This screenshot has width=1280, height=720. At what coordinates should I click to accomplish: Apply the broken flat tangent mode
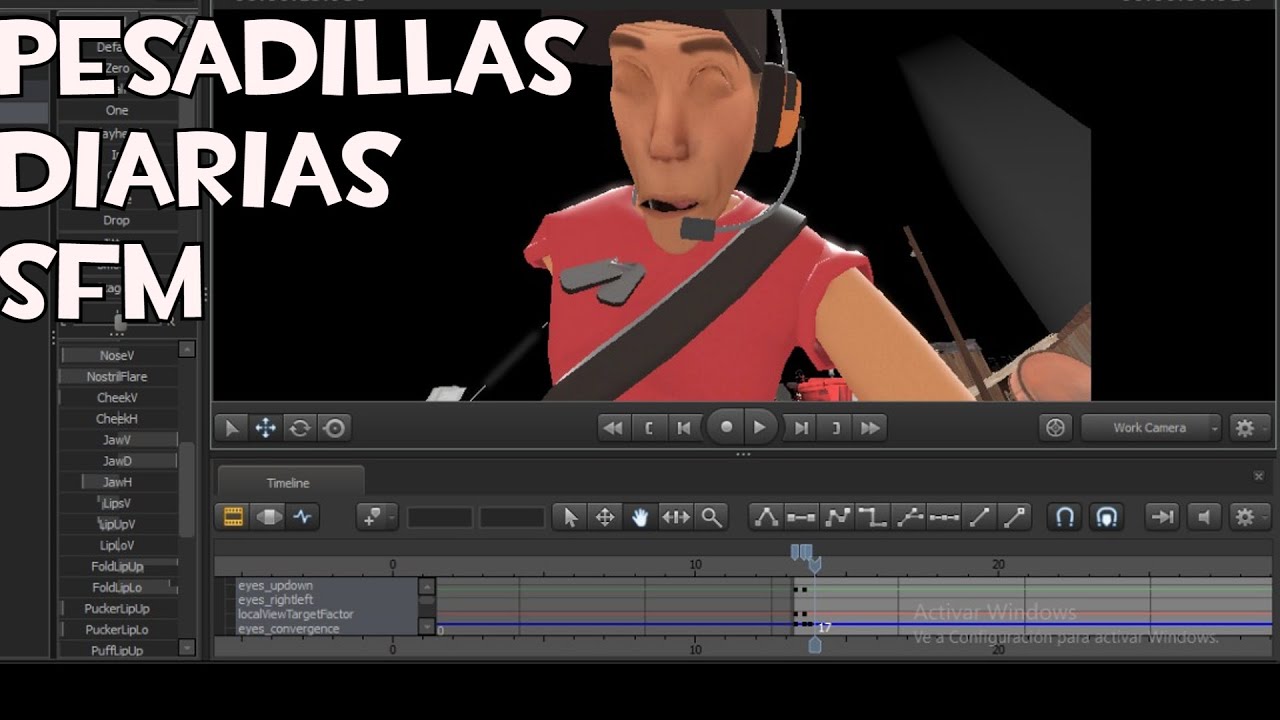[x=944, y=517]
